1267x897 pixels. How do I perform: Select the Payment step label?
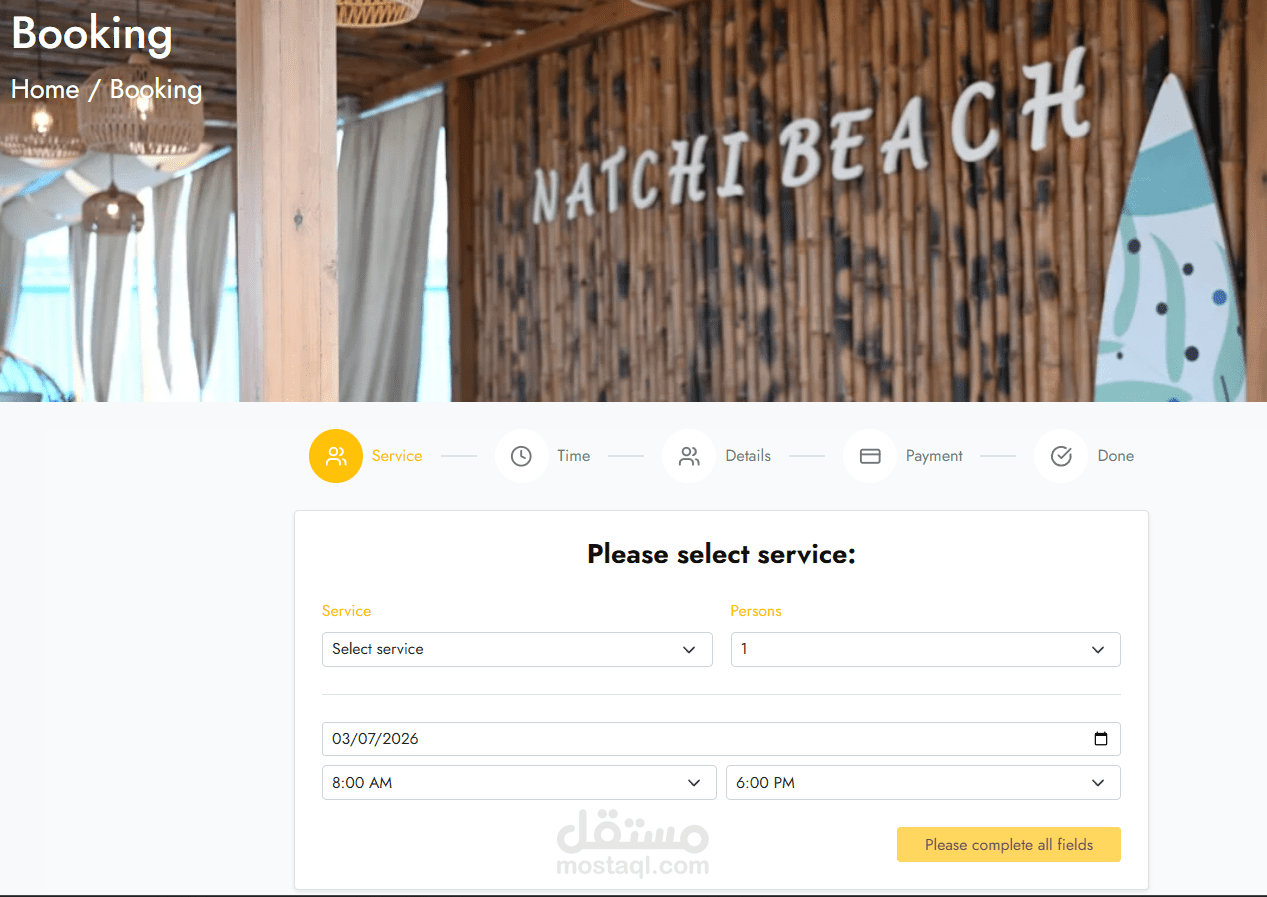click(x=934, y=456)
